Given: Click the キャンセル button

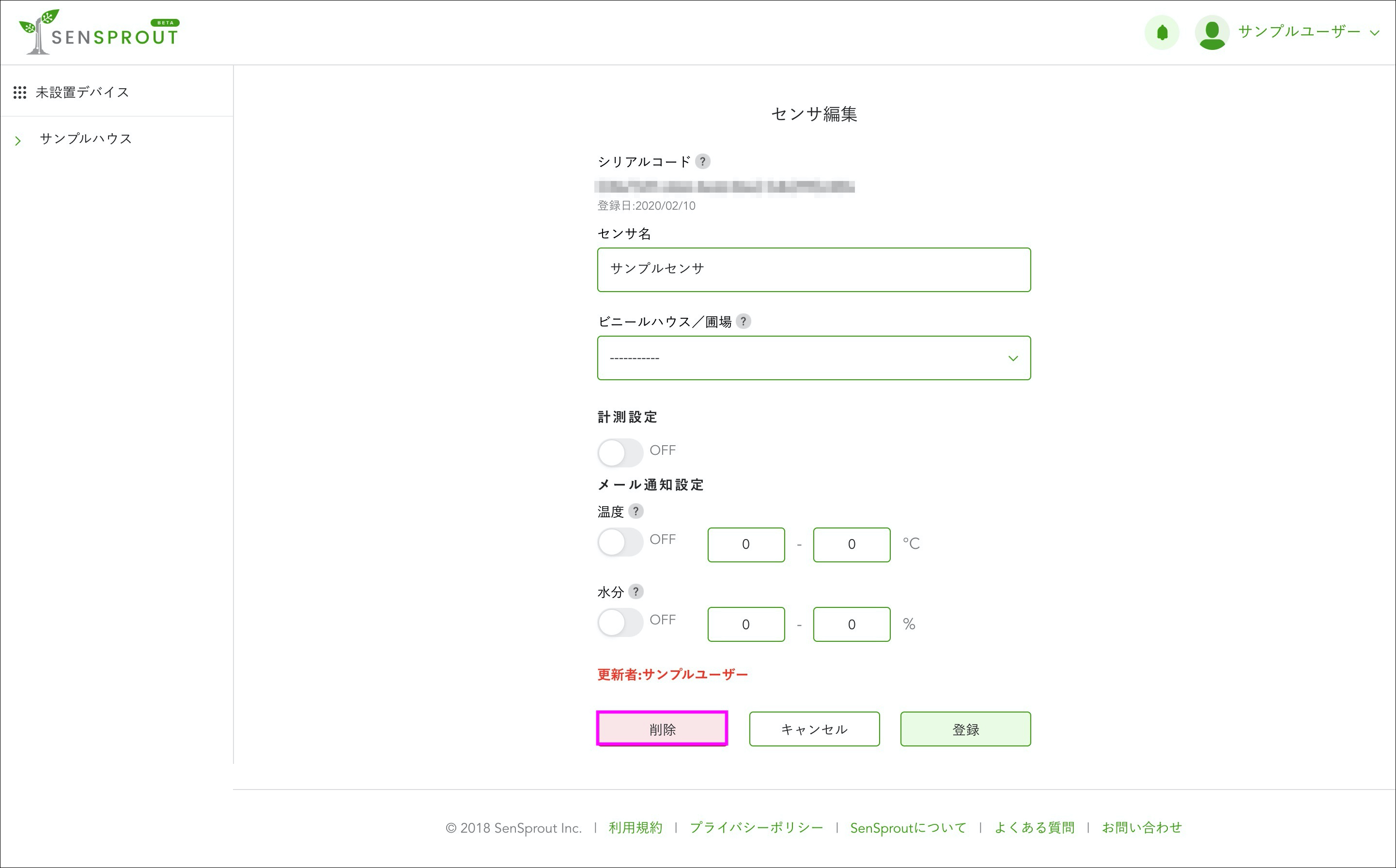Looking at the screenshot, I should (x=815, y=729).
